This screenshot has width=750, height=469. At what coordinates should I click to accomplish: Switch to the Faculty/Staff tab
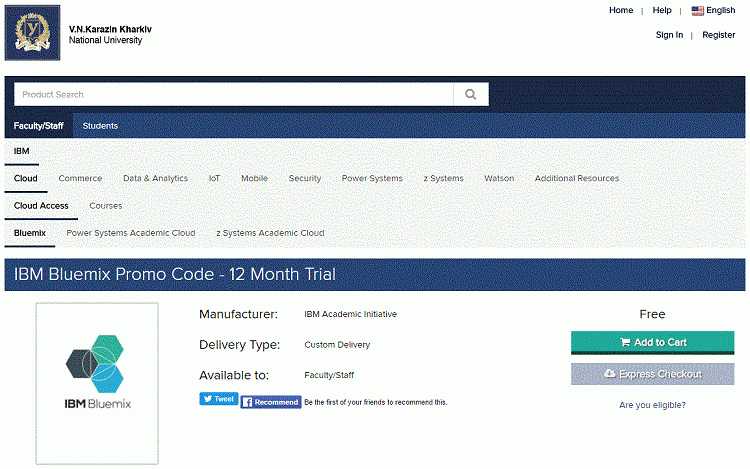tap(39, 126)
